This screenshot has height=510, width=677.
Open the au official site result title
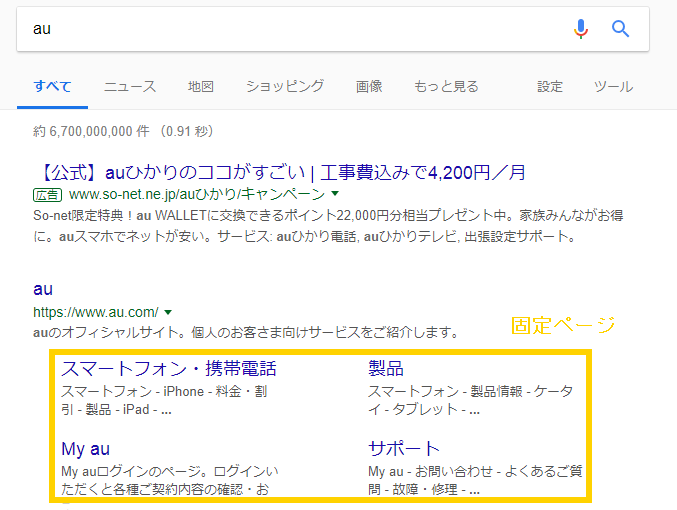pyautogui.click(x=43, y=289)
